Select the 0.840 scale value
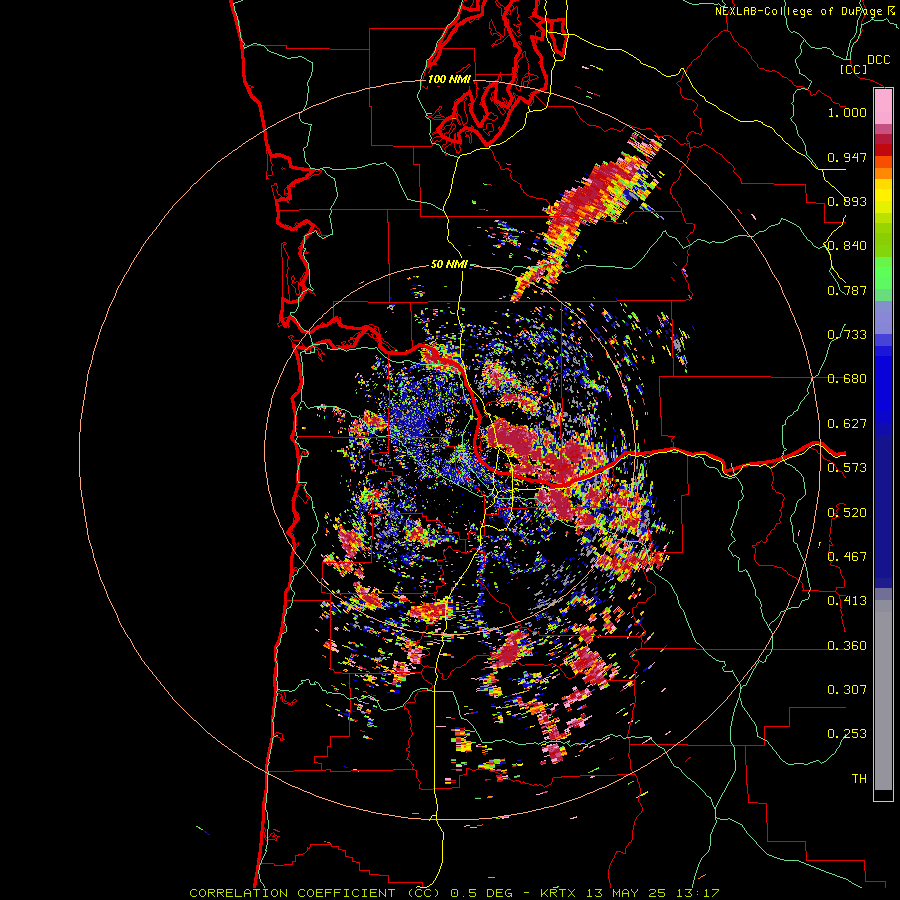 point(847,246)
